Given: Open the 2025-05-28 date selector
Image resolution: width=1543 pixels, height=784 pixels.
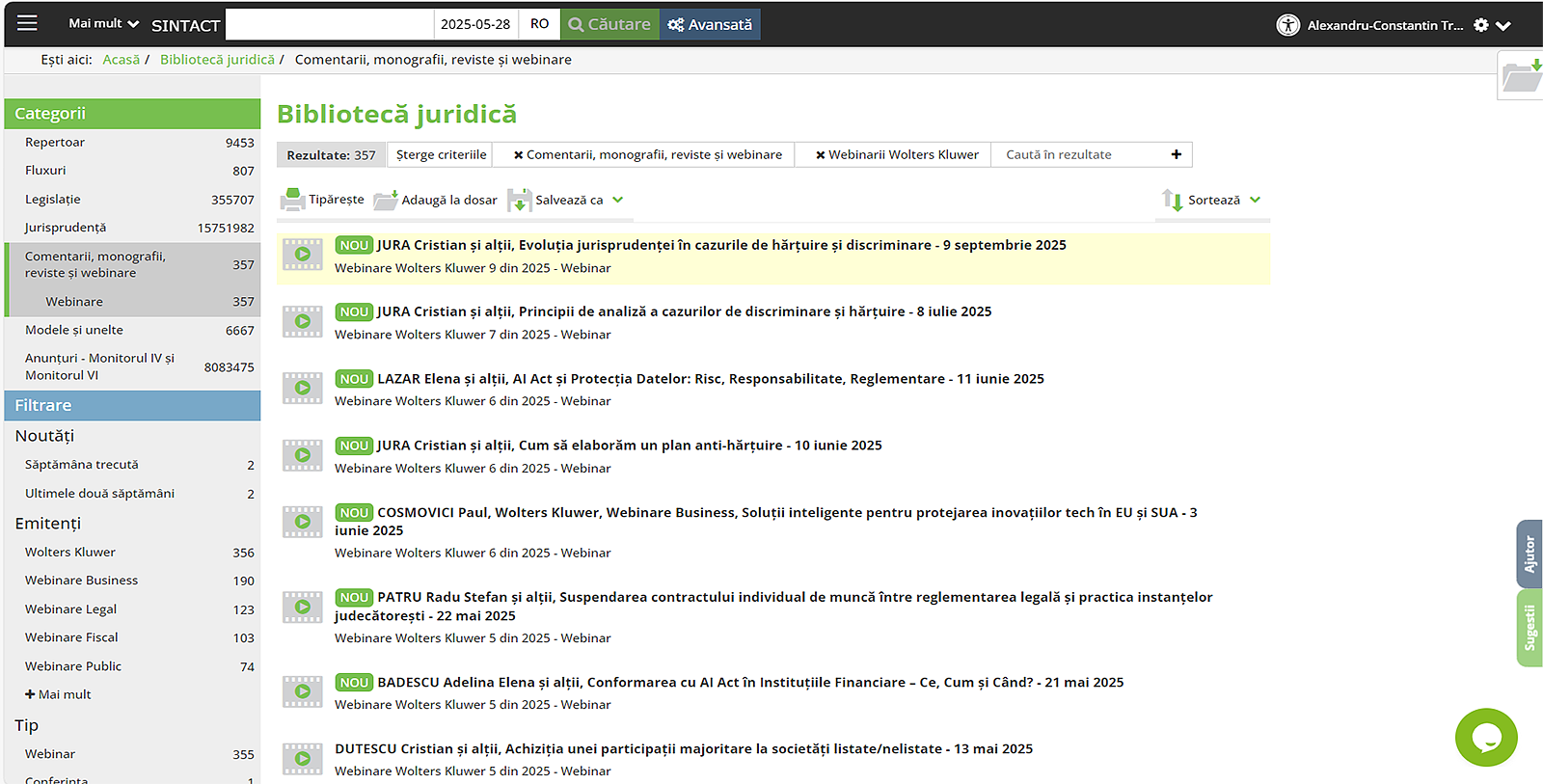Looking at the screenshot, I should click(x=475, y=24).
